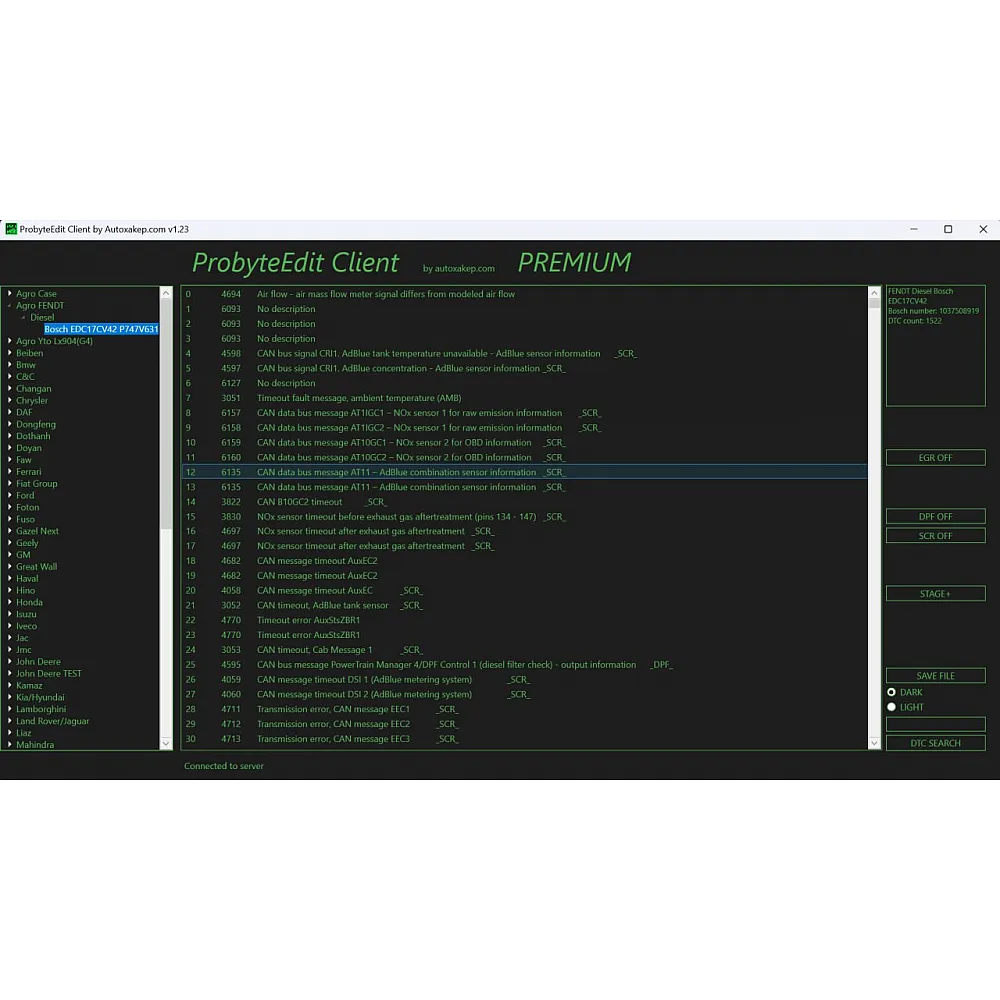
Task: Click the search text field above DTC SEARCH
Action: (x=935, y=724)
